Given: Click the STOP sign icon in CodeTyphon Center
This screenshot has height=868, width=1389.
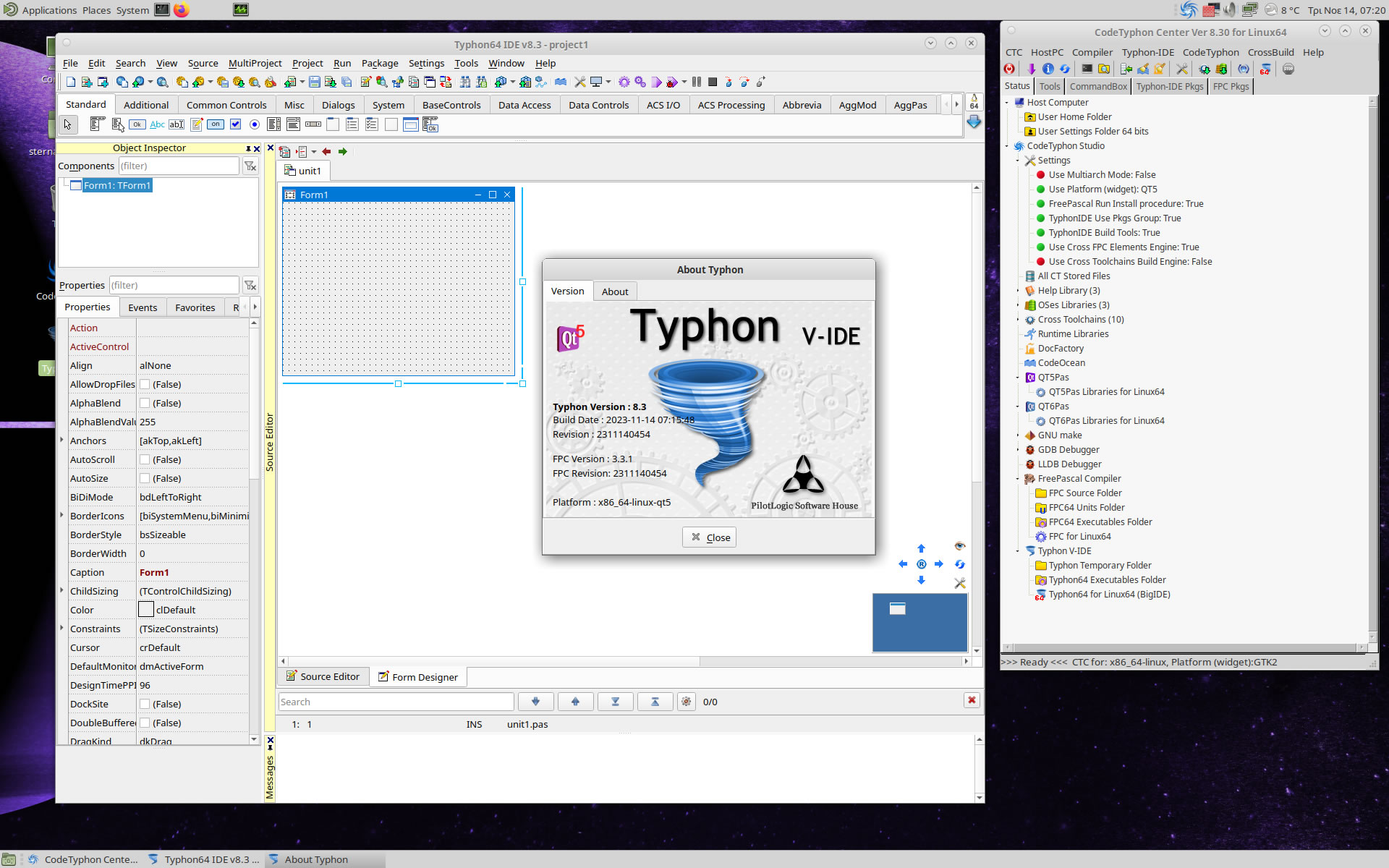Looking at the screenshot, I should coord(1288,69).
